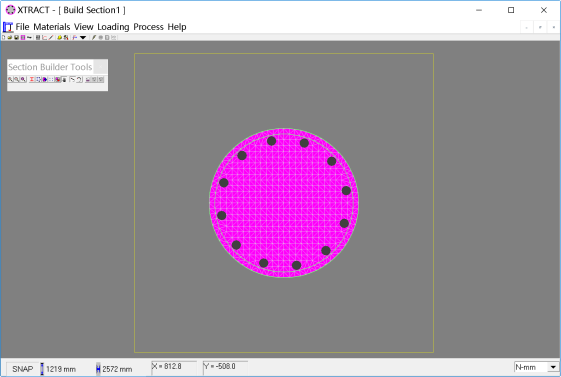Image resolution: width=561 pixels, height=377 pixels.
Task: Open the black triangle dropdown in main toolbar
Action: [83, 38]
